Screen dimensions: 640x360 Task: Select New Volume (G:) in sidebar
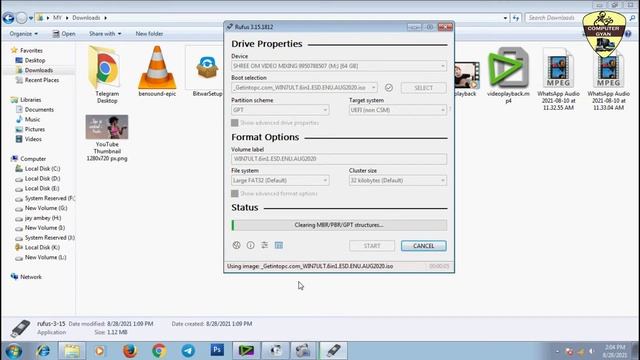coord(46,208)
